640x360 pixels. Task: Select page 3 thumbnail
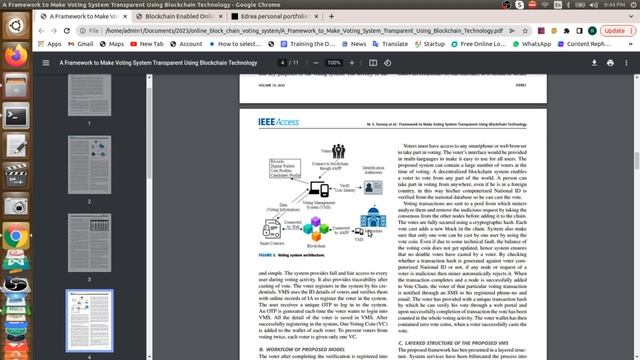point(89,243)
